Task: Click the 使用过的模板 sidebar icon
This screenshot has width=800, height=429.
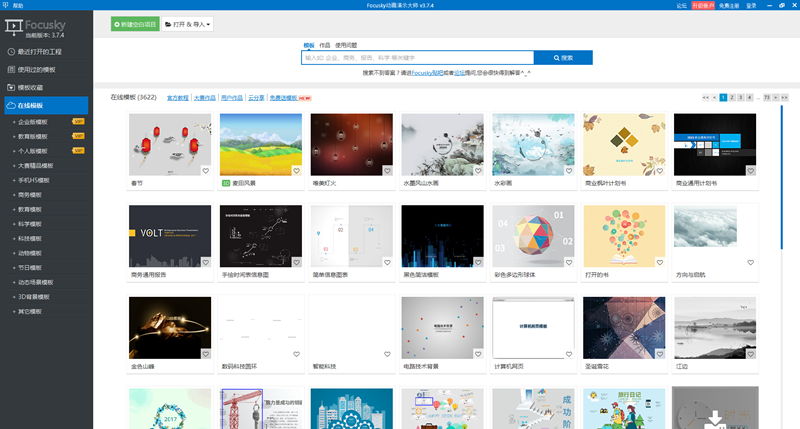Action: click(x=11, y=69)
